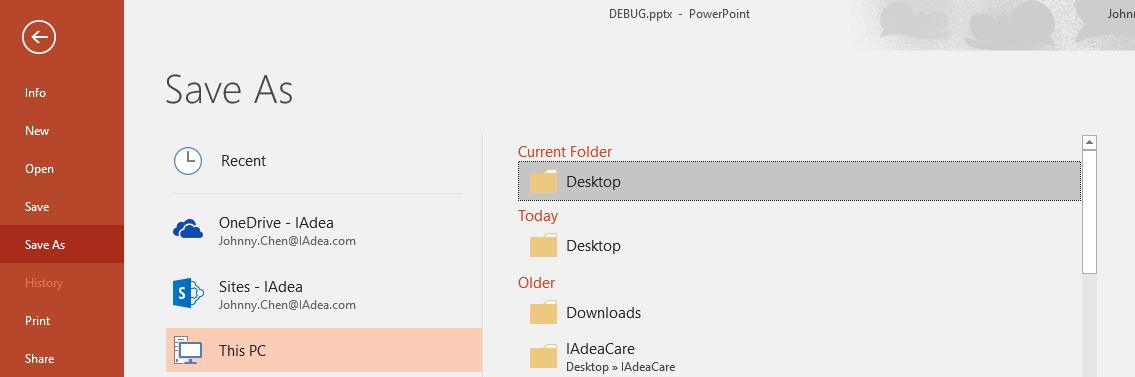Select Save As in the sidebar

(62, 245)
